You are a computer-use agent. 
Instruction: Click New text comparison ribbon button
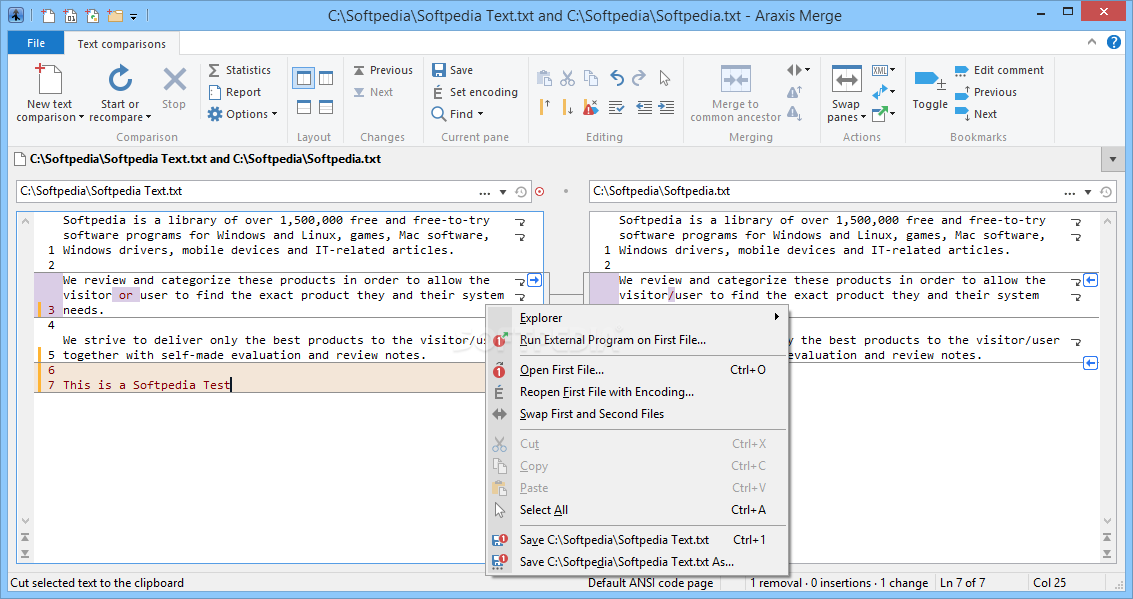(50, 92)
